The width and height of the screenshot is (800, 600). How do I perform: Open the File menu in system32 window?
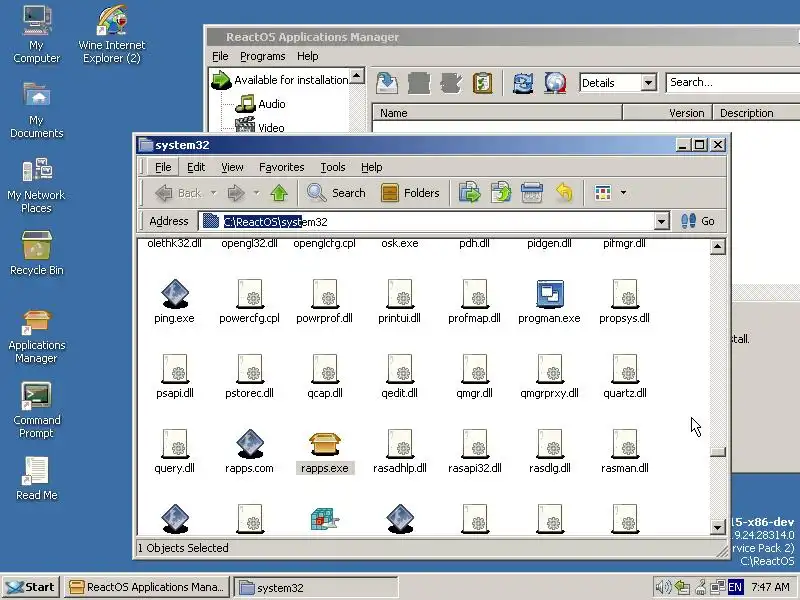pos(163,167)
